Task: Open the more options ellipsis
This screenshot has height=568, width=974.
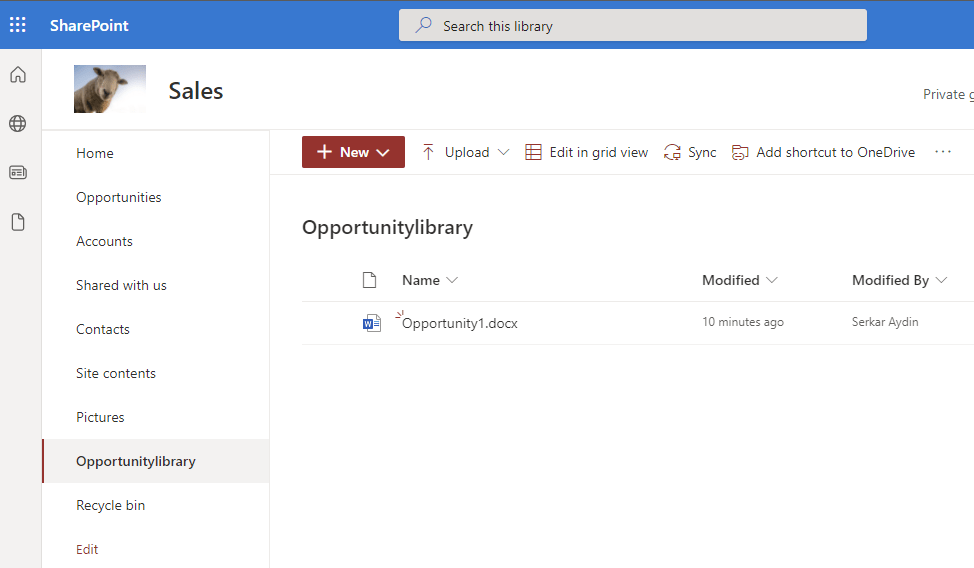Action: coord(943,152)
